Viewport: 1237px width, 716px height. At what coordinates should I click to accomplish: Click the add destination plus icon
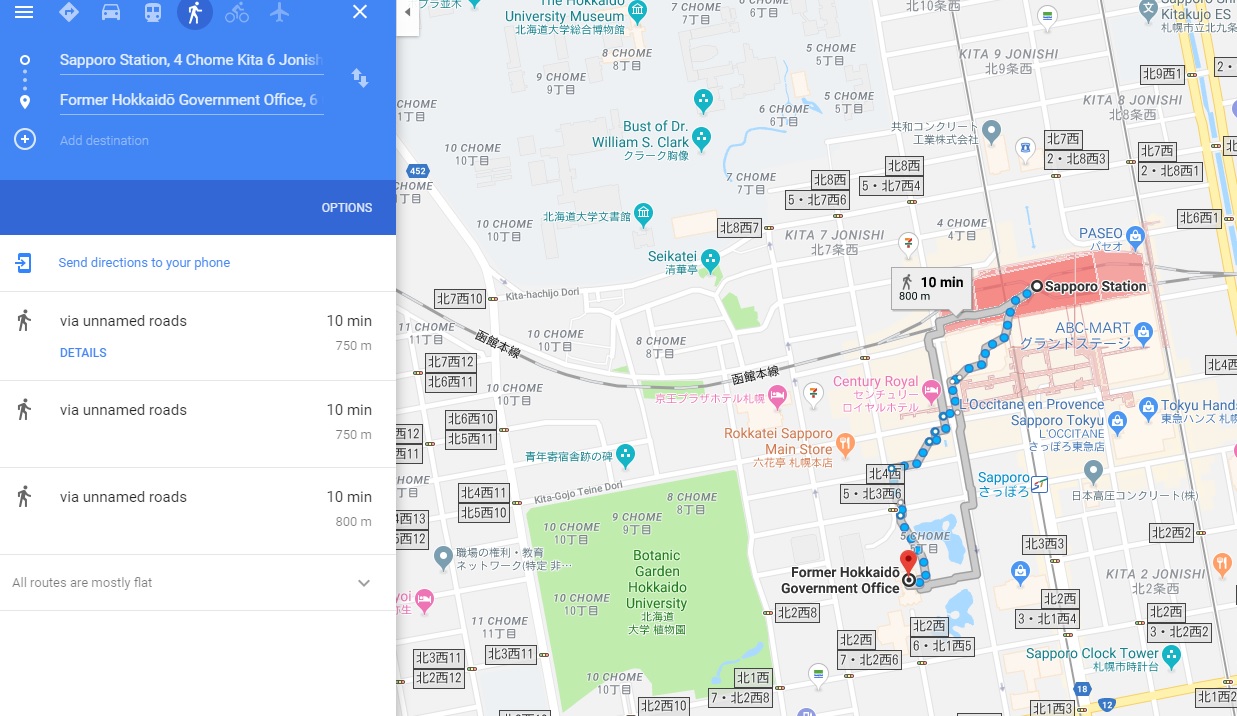(x=25, y=139)
